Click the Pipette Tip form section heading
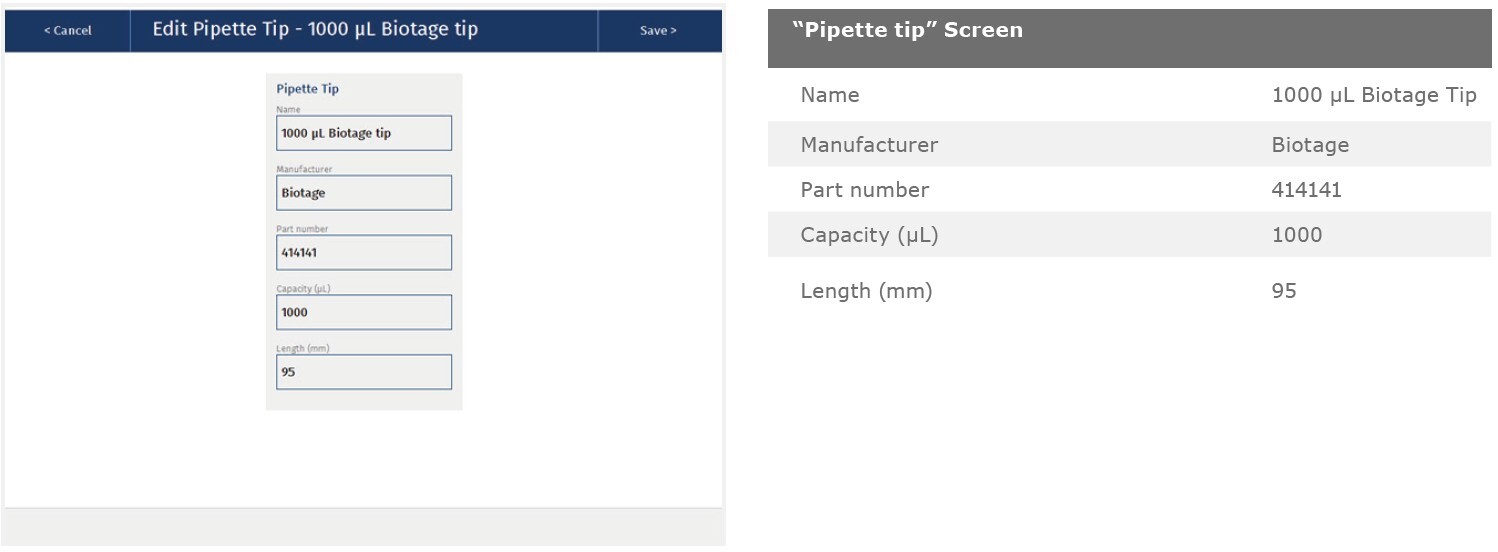1498x552 pixels. point(308,89)
